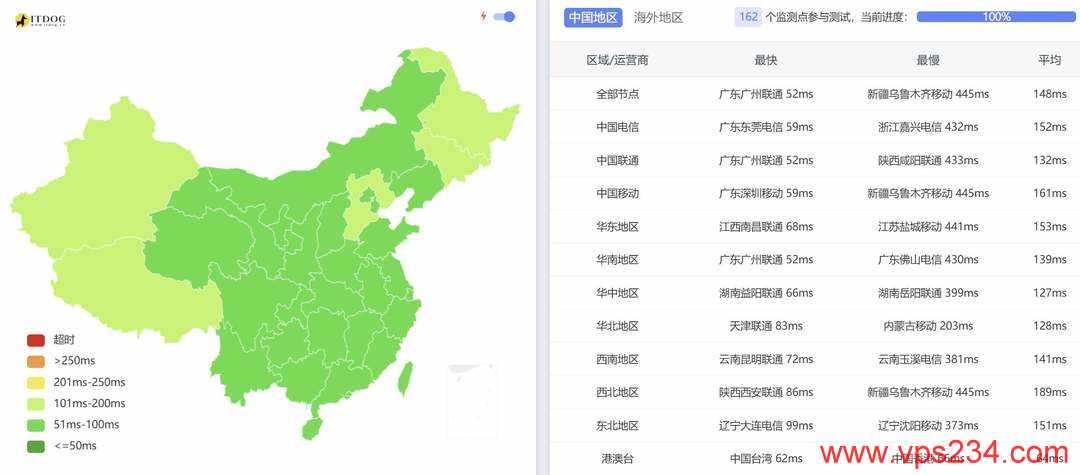Click the 最慢 column header
The image size is (1080, 475).
pyautogui.click(x=928, y=61)
